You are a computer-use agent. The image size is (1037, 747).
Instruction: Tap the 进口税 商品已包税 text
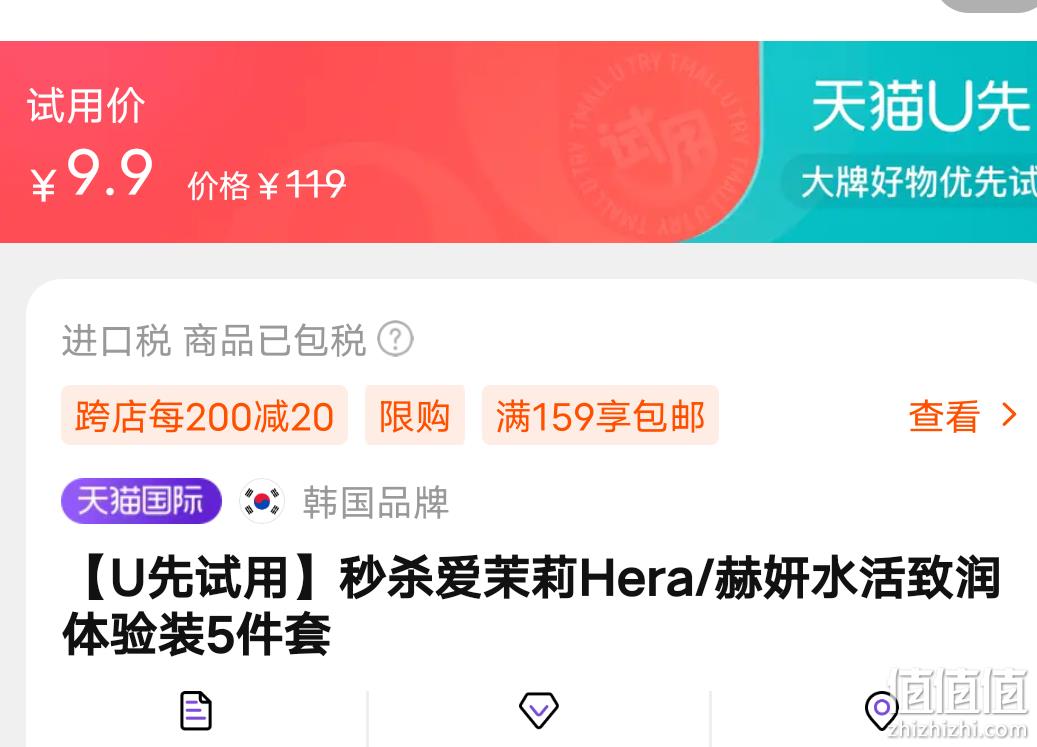[x=214, y=340]
